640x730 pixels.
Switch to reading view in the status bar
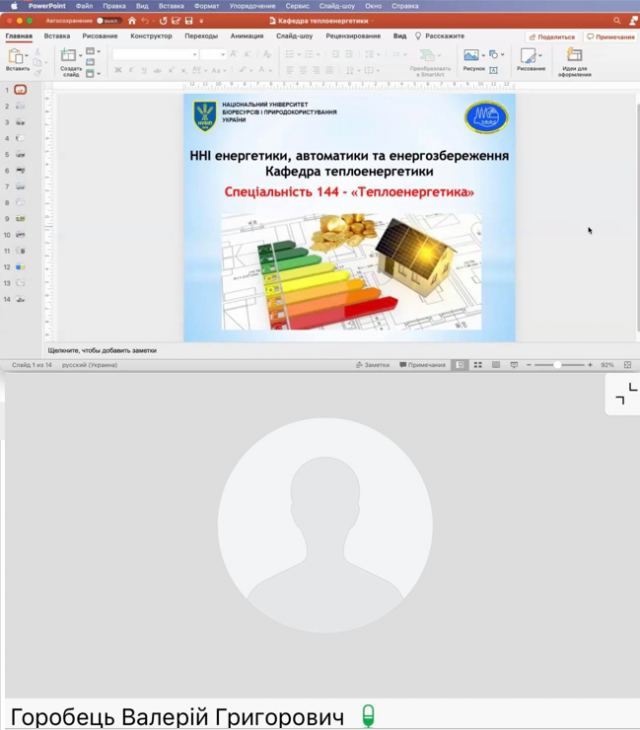coord(496,365)
